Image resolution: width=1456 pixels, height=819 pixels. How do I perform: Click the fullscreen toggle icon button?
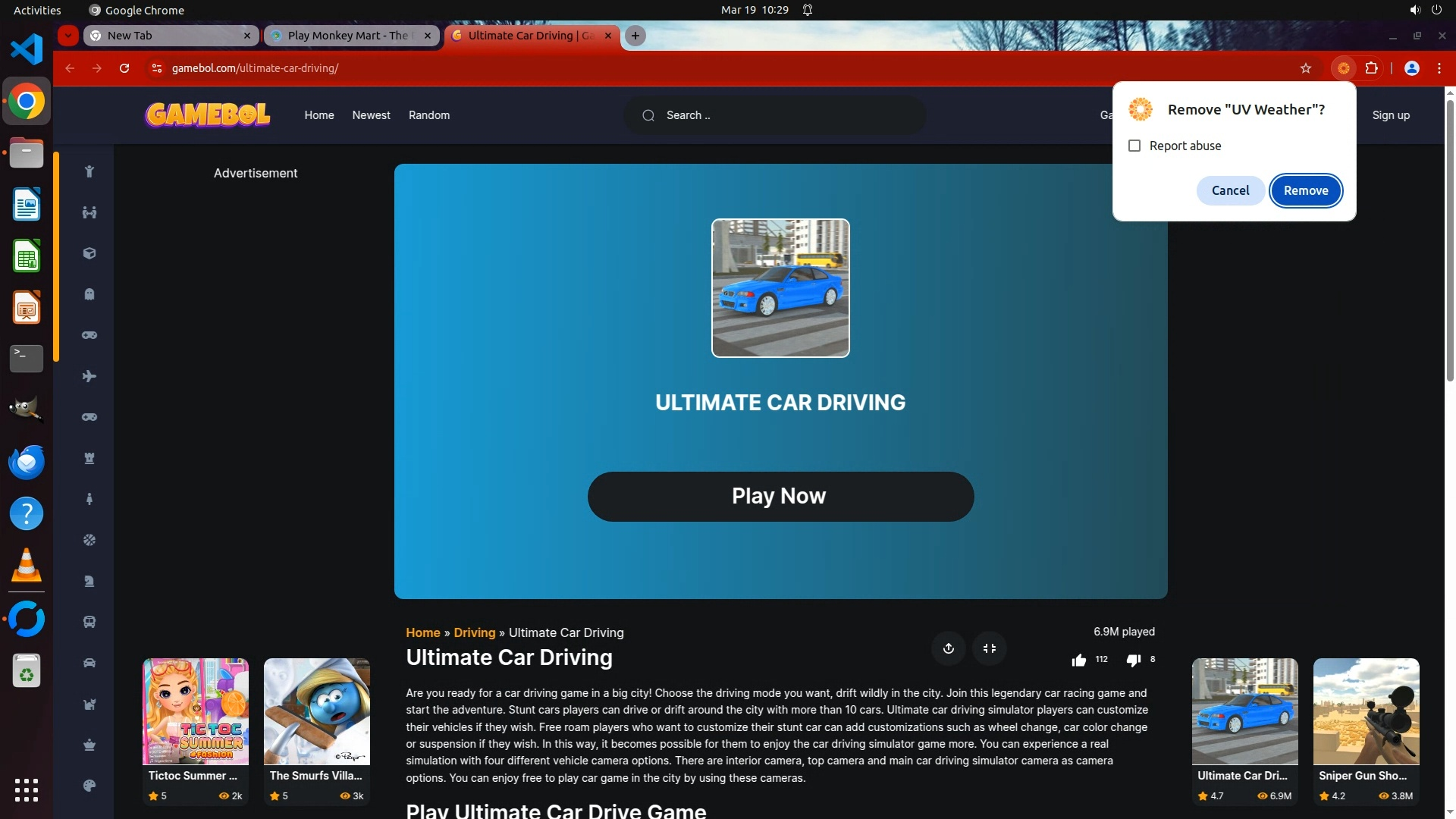coord(990,648)
